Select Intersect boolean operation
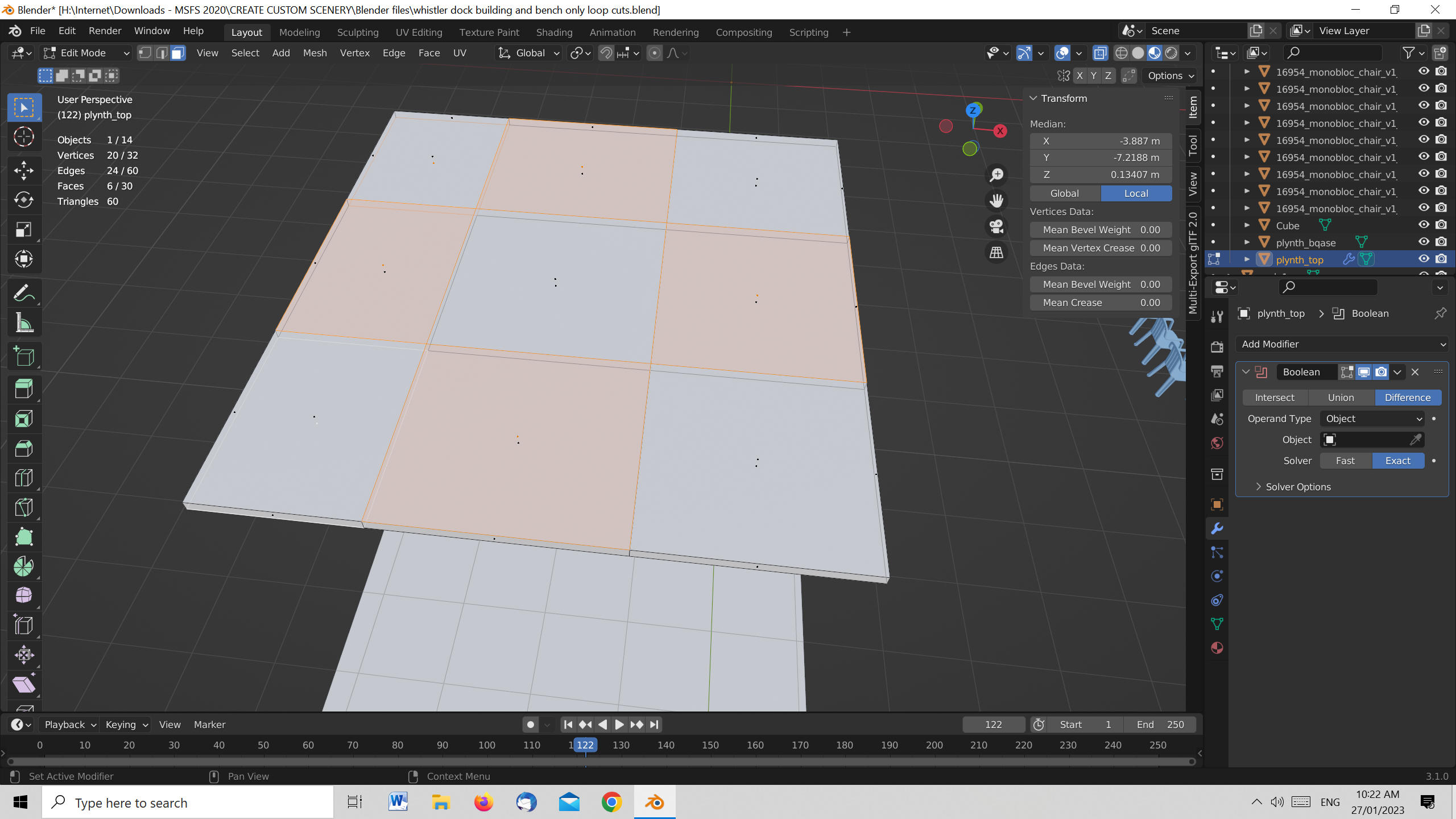The image size is (1456, 819). (1275, 398)
